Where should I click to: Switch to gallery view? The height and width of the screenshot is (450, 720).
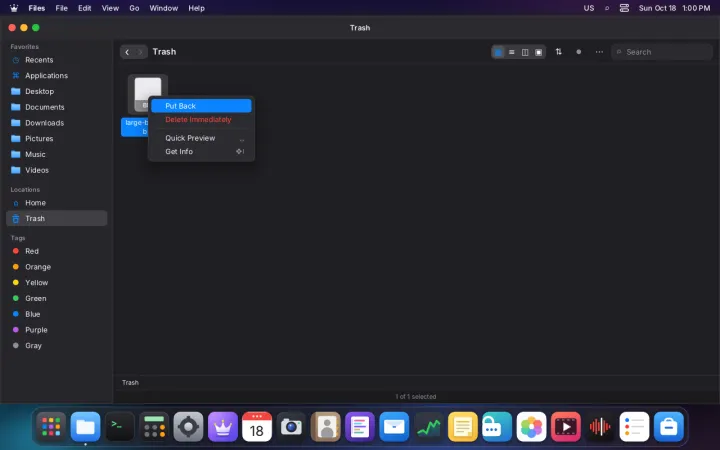539,52
